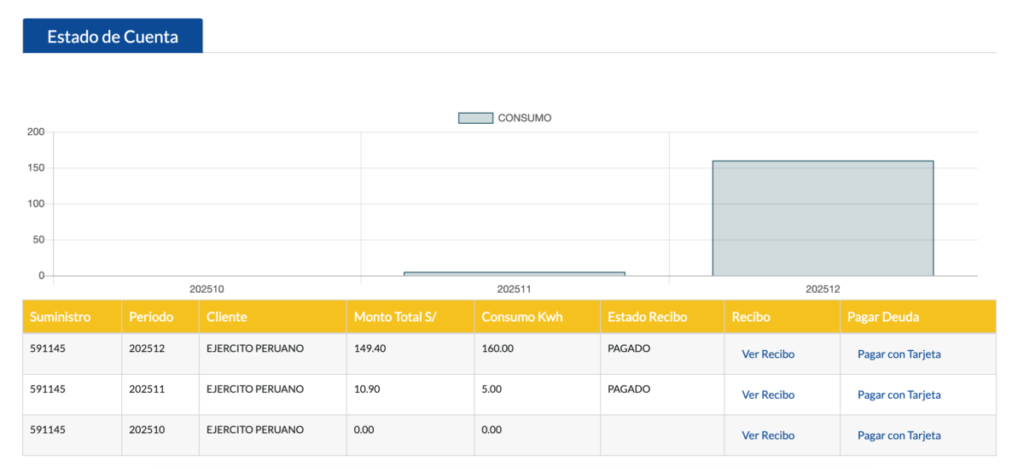Click the 202511 consumption bar
The image size is (1024, 468).
point(514,273)
